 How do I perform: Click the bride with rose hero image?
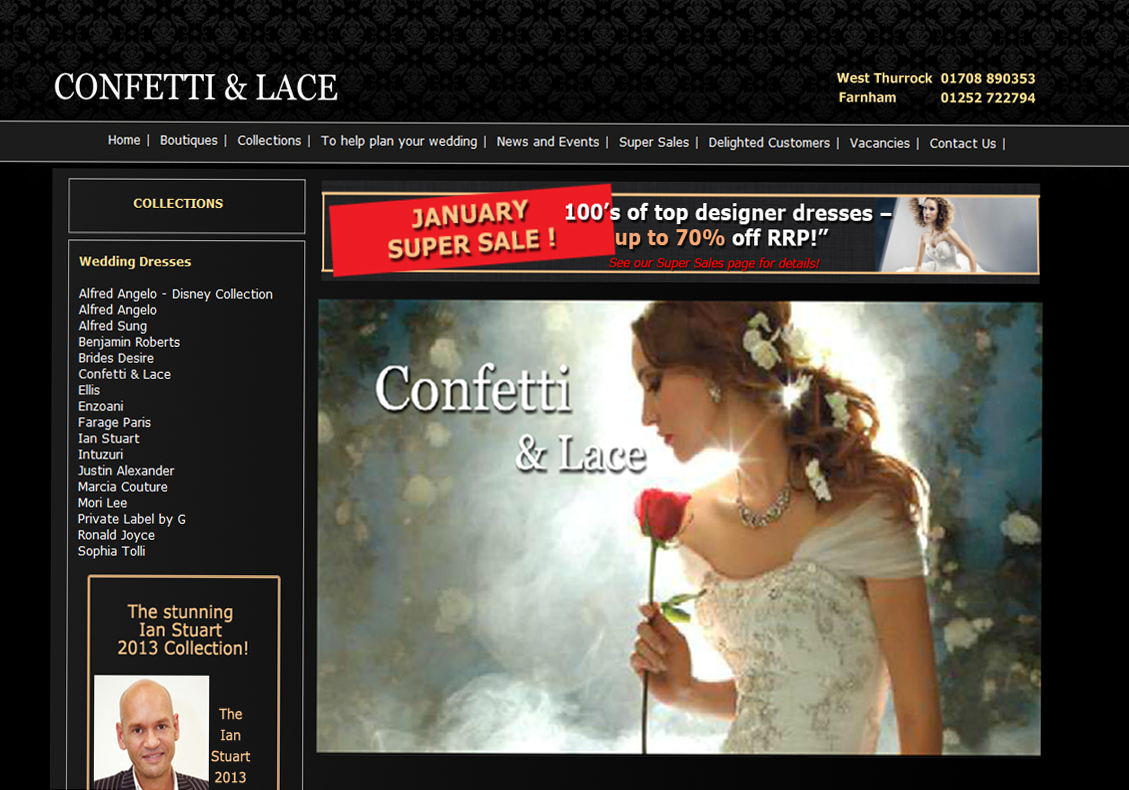point(679,527)
